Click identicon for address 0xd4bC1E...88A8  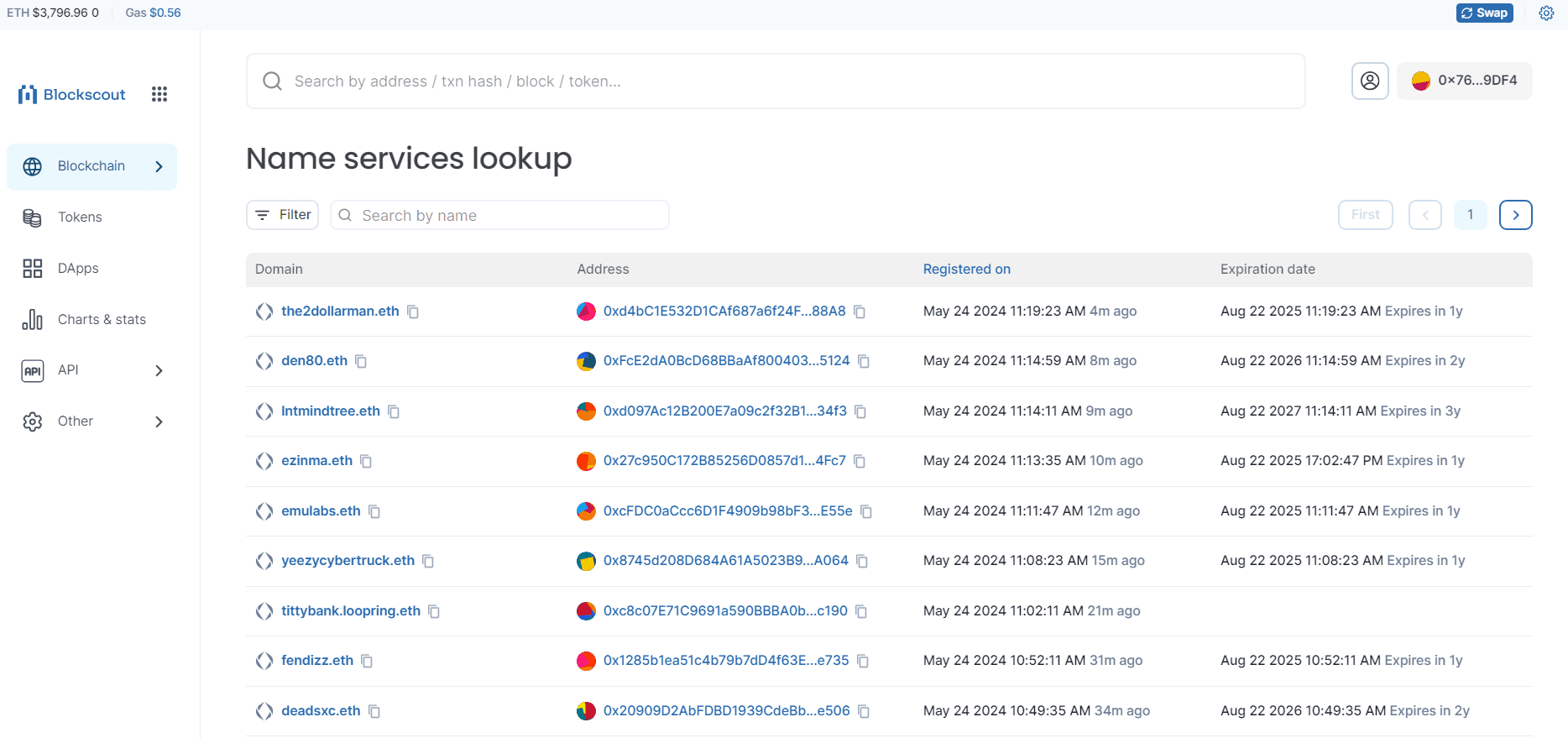(586, 311)
